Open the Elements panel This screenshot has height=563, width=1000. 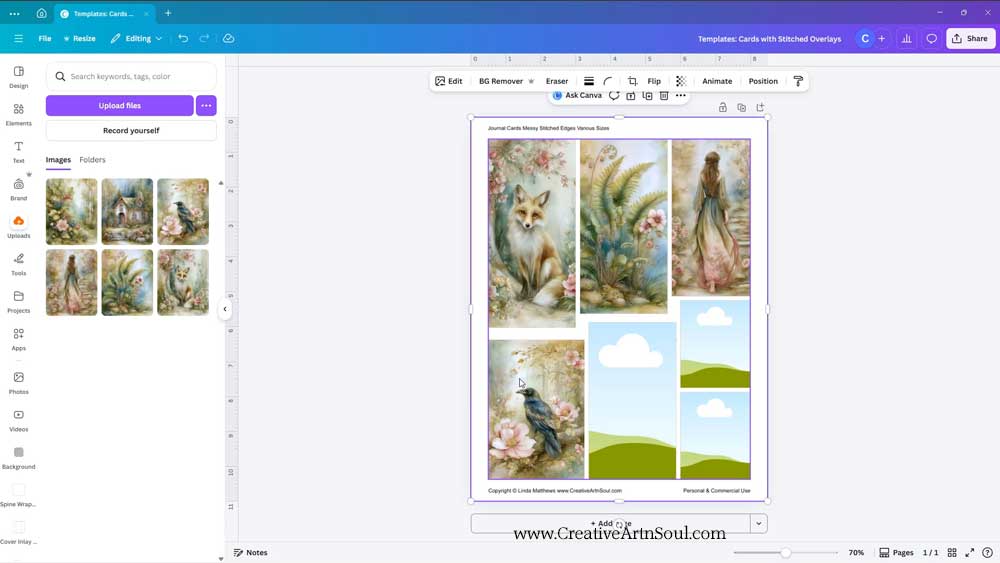point(18,115)
